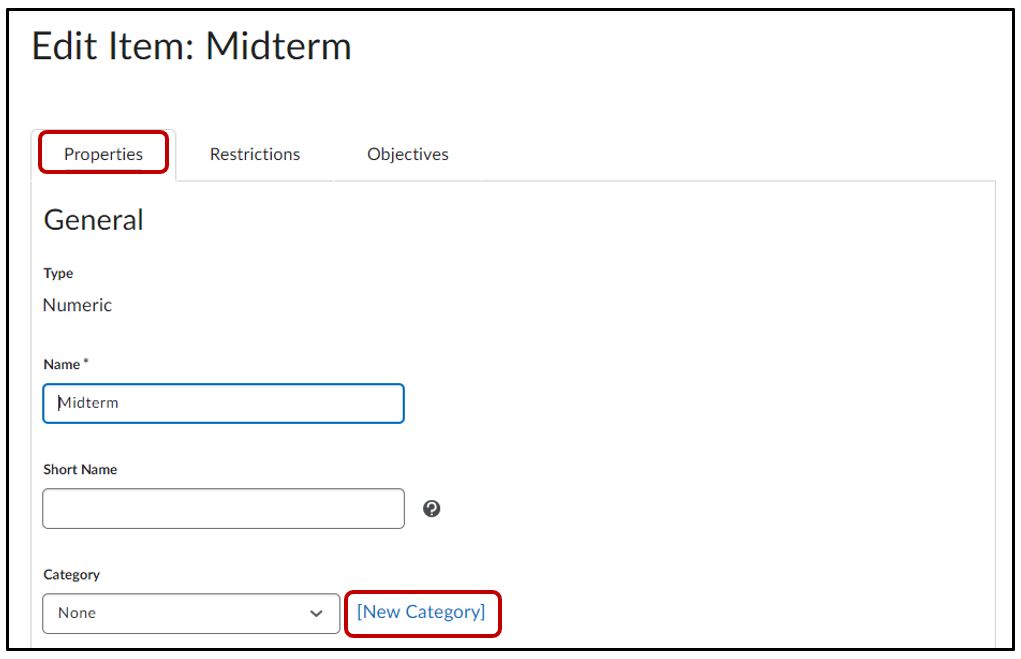Switch to the Restrictions tab

pyautogui.click(x=255, y=155)
